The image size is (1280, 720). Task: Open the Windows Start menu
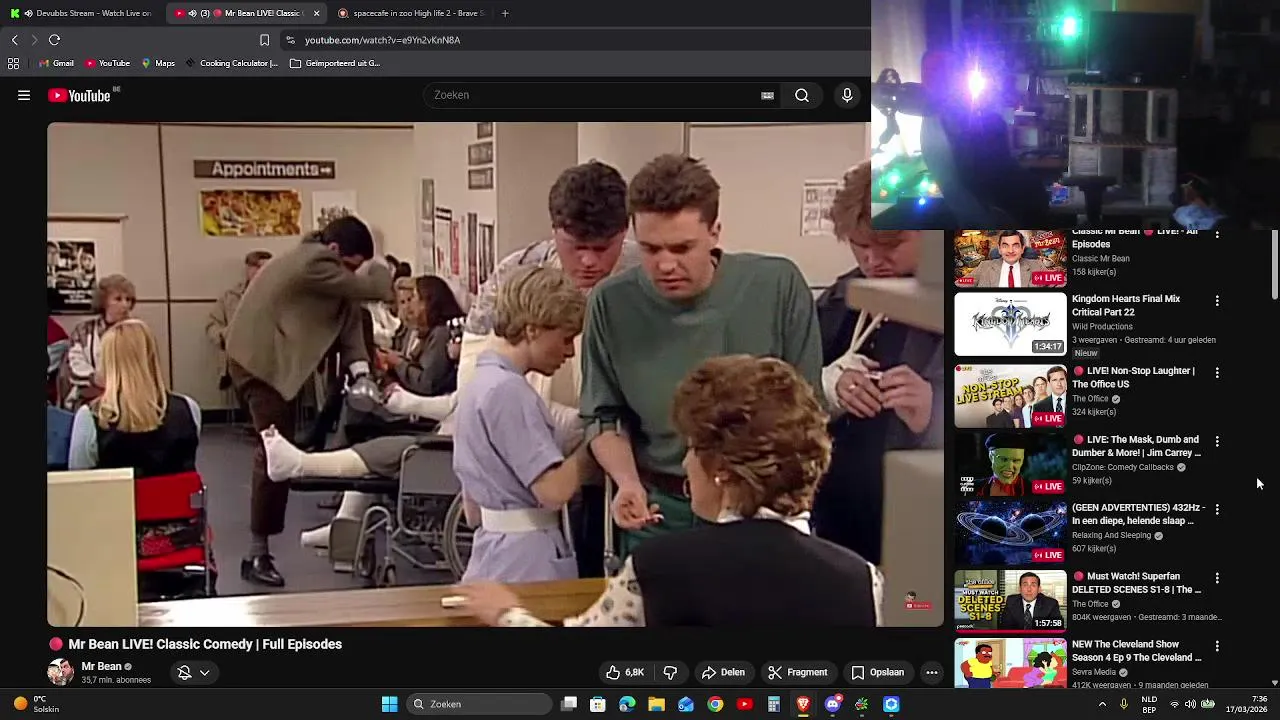tap(389, 704)
